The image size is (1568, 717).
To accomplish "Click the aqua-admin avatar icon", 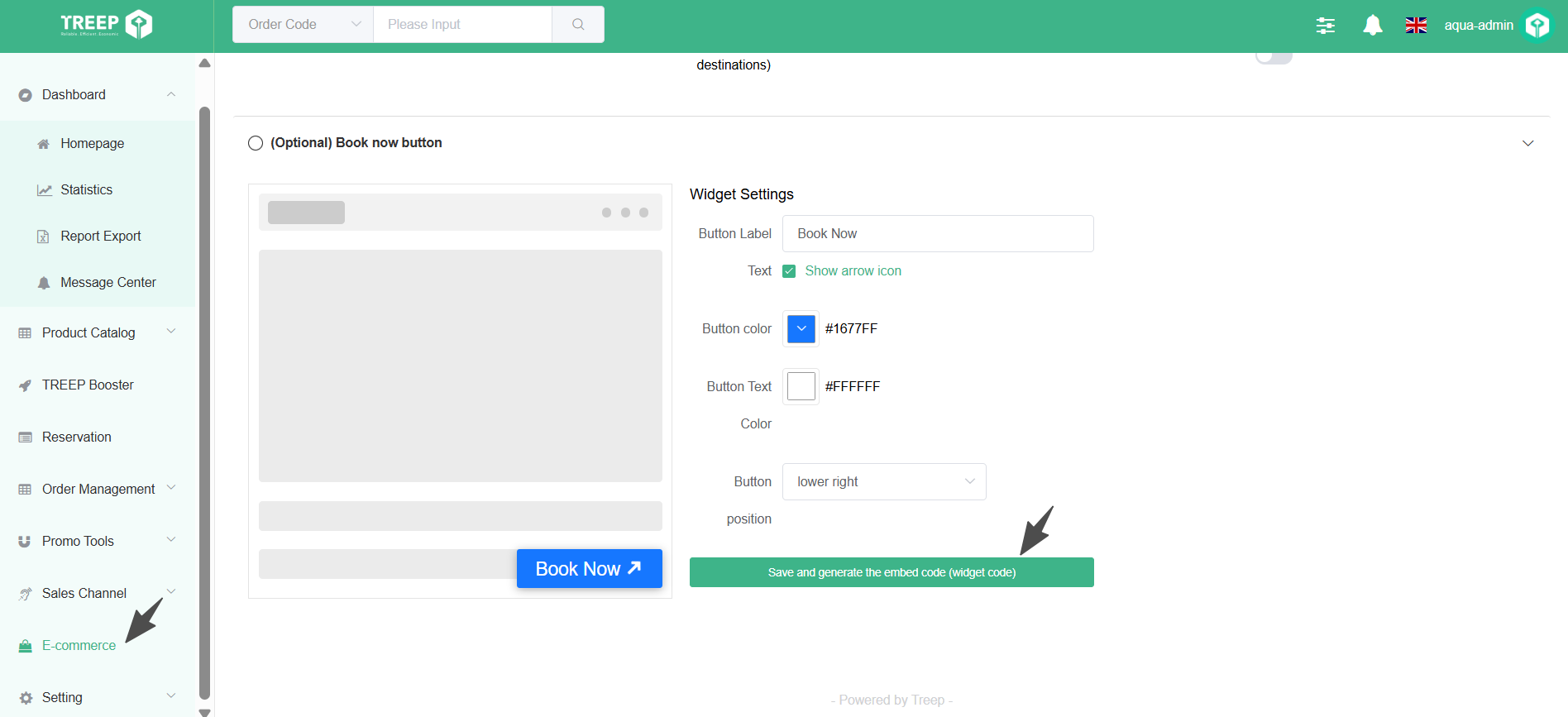I will coord(1537,26).
